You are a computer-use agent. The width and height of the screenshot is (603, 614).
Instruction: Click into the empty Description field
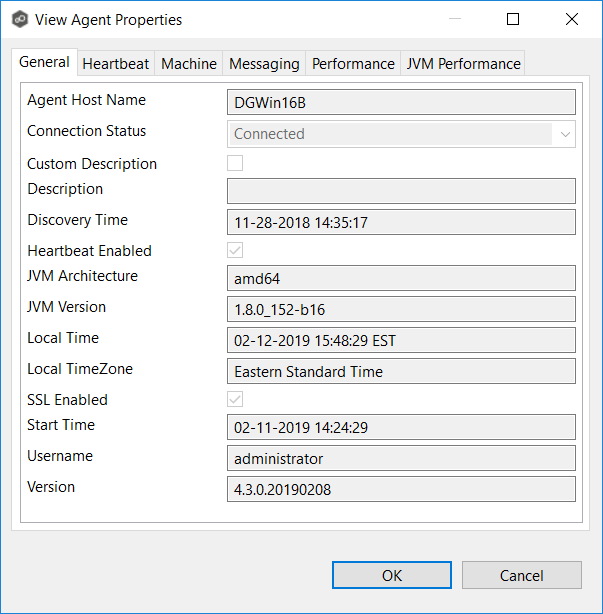coord(401,191)
